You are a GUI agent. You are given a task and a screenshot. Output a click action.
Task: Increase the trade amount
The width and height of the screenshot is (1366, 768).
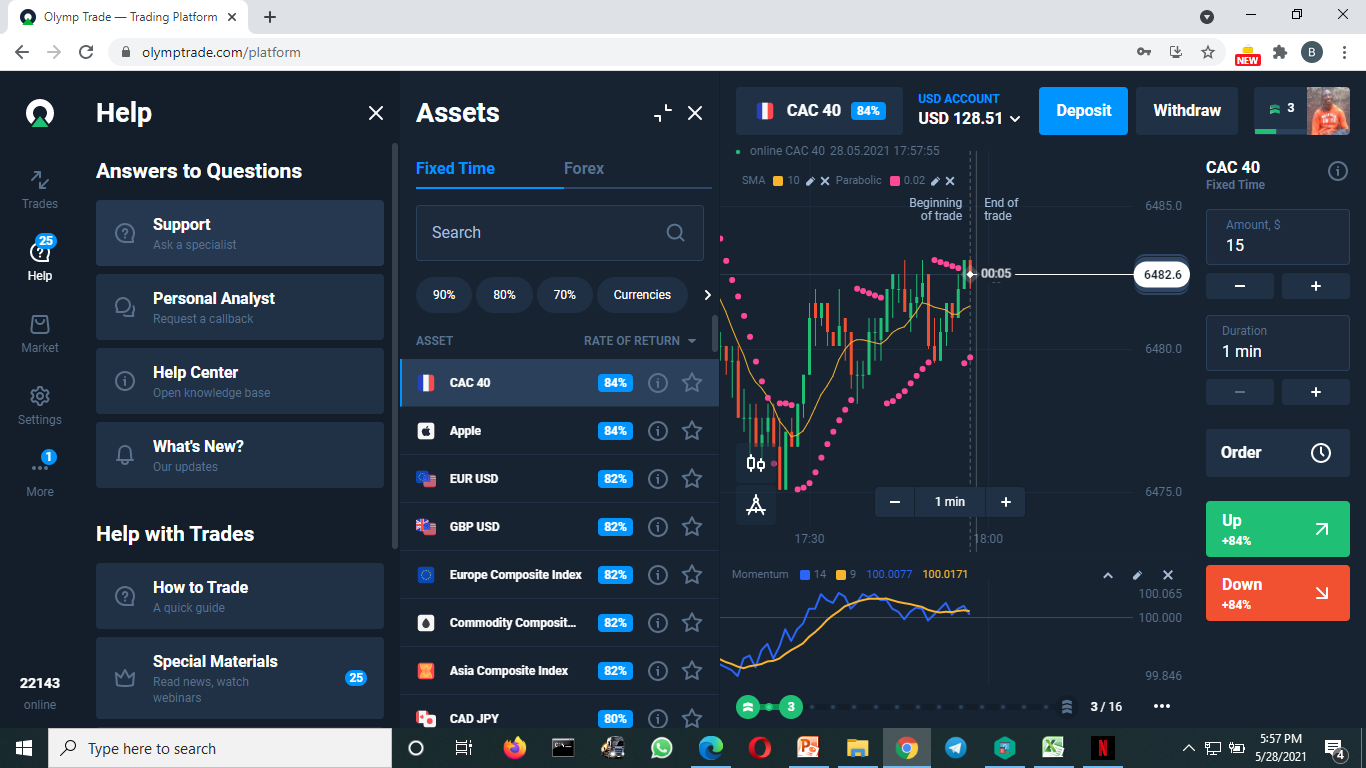click(x=1316, y=286)
